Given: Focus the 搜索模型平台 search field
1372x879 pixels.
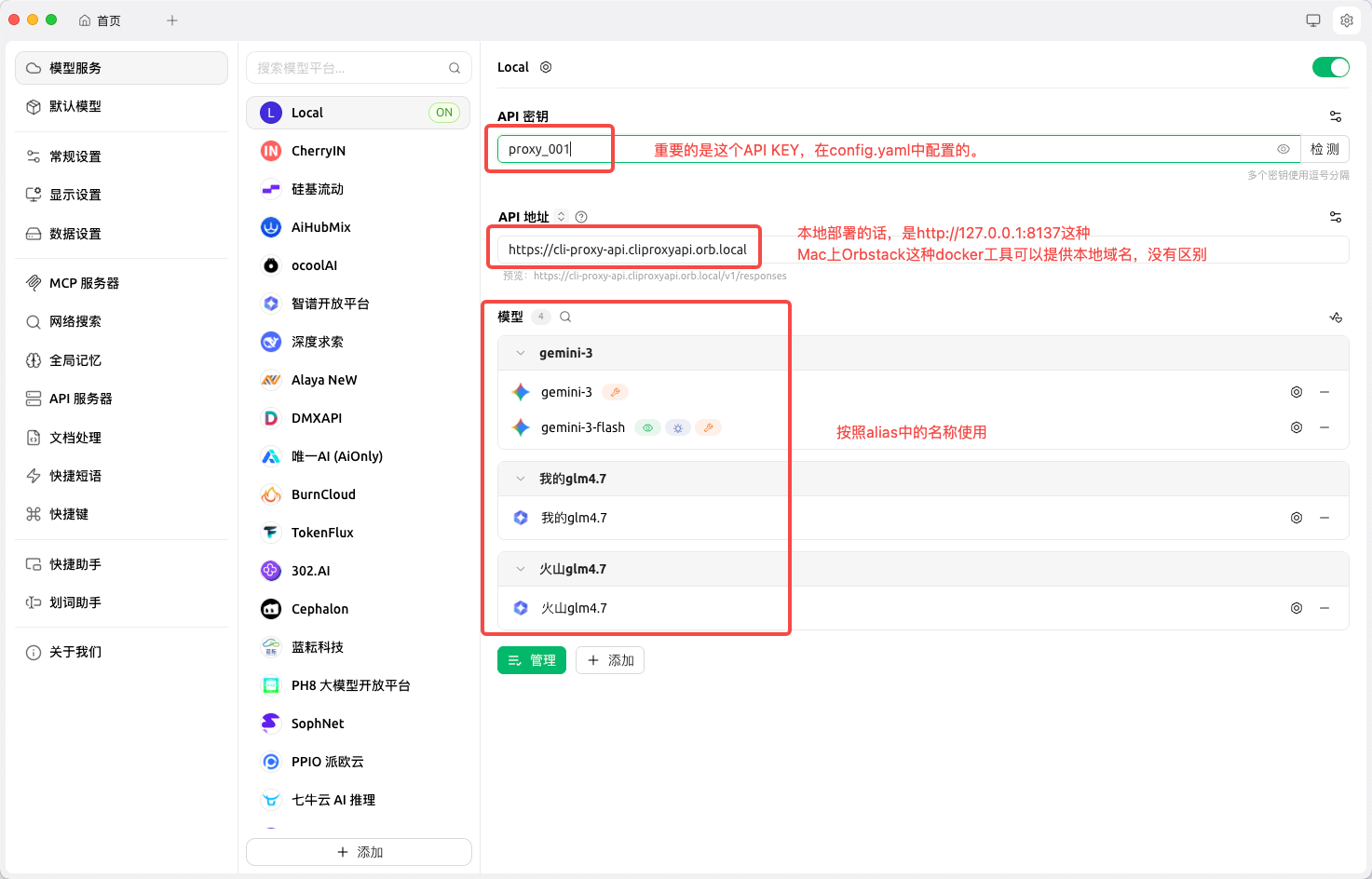Looking at the screenshot, I should [359, 68].
